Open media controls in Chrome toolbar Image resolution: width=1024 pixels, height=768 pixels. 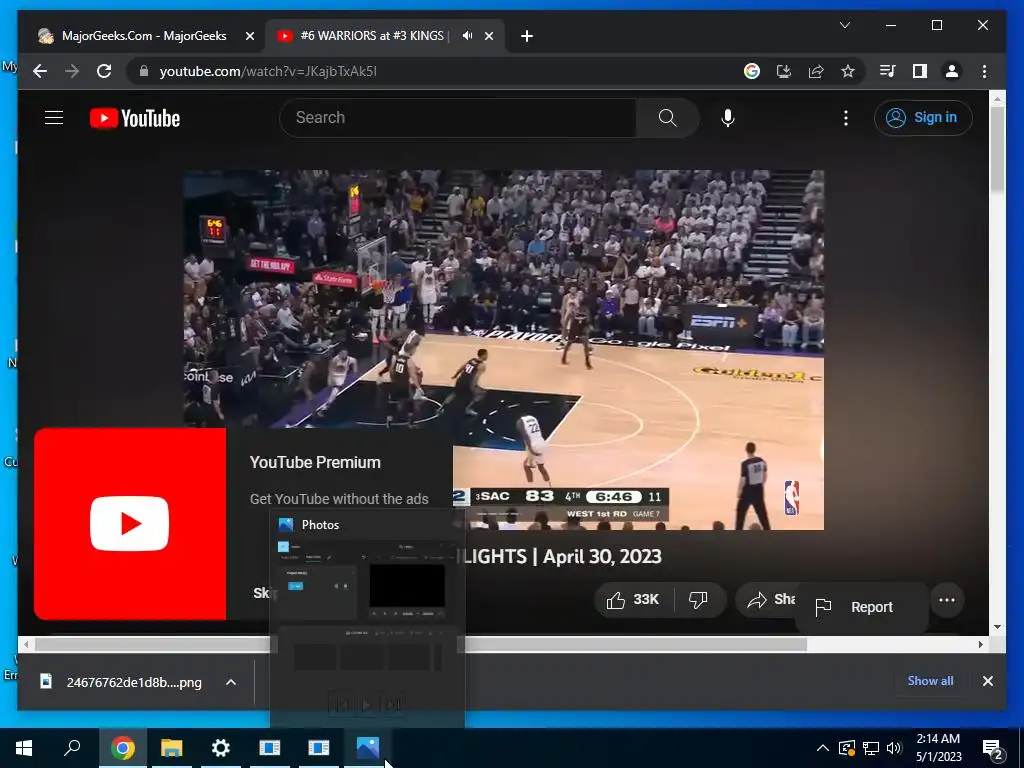click(x=888, y=71)
